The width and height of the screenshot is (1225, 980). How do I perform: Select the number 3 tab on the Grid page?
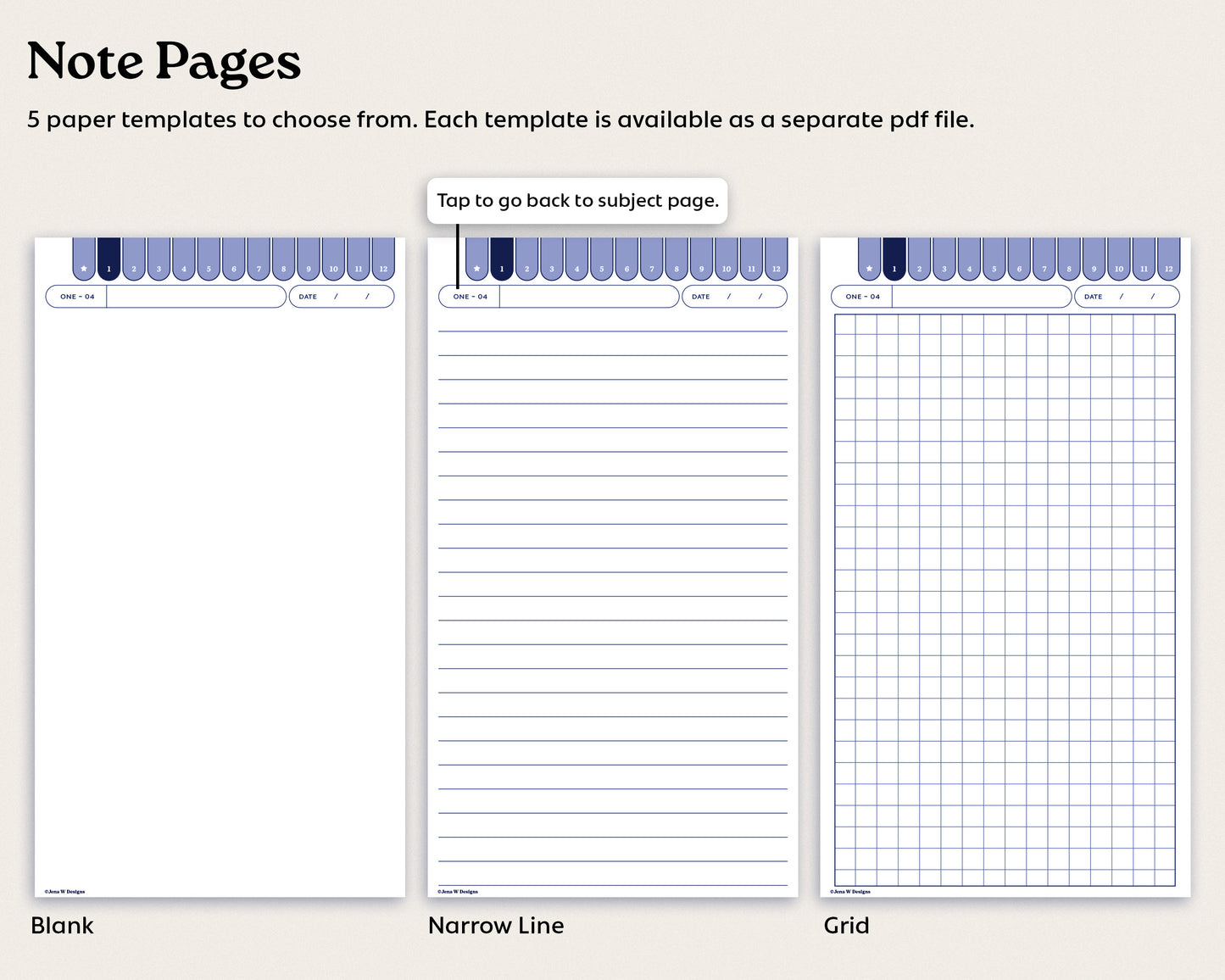click(944, 267)
